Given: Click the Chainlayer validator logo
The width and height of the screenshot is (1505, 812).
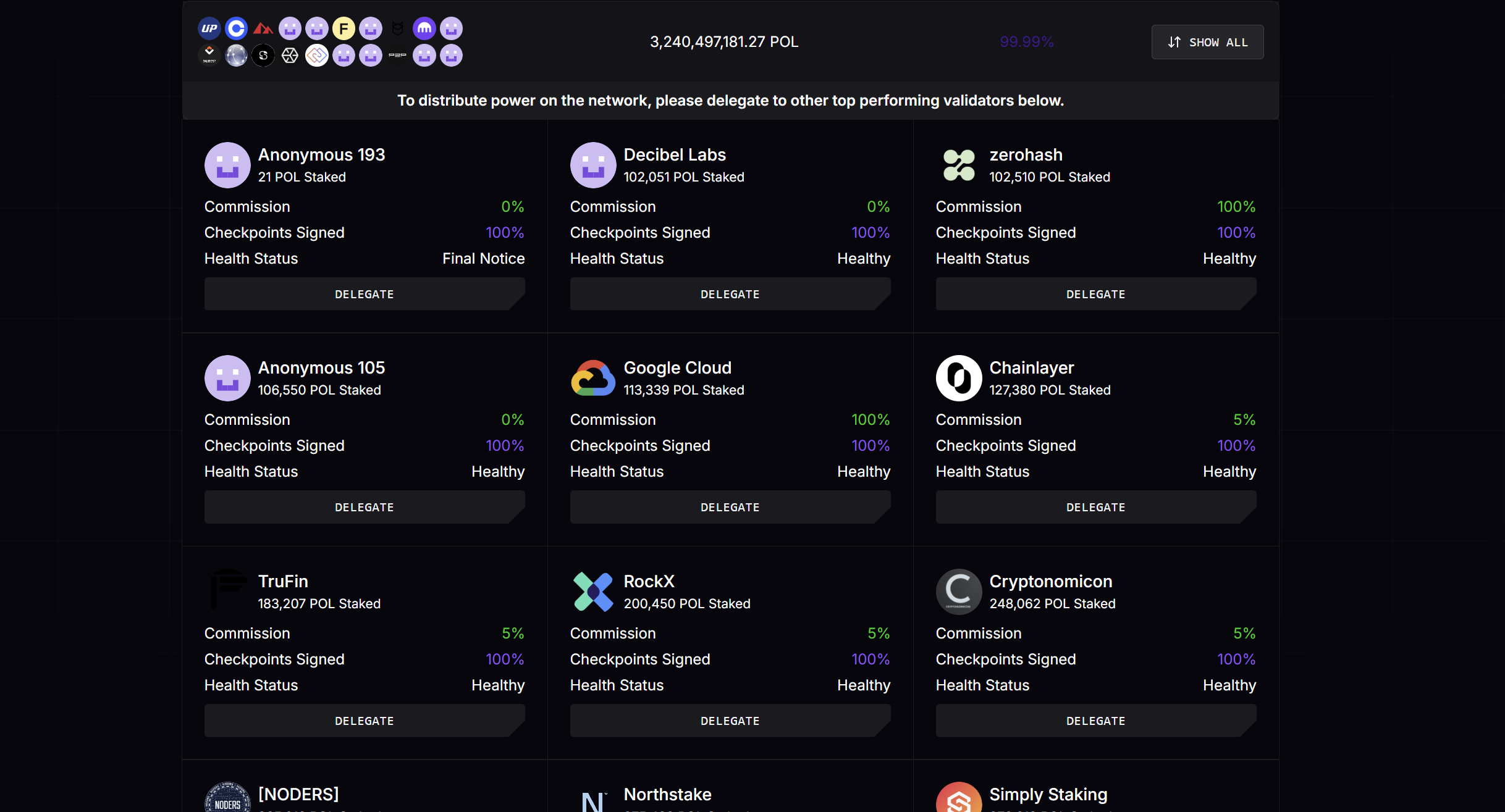Looking at the screenshot, I should 959,378.
